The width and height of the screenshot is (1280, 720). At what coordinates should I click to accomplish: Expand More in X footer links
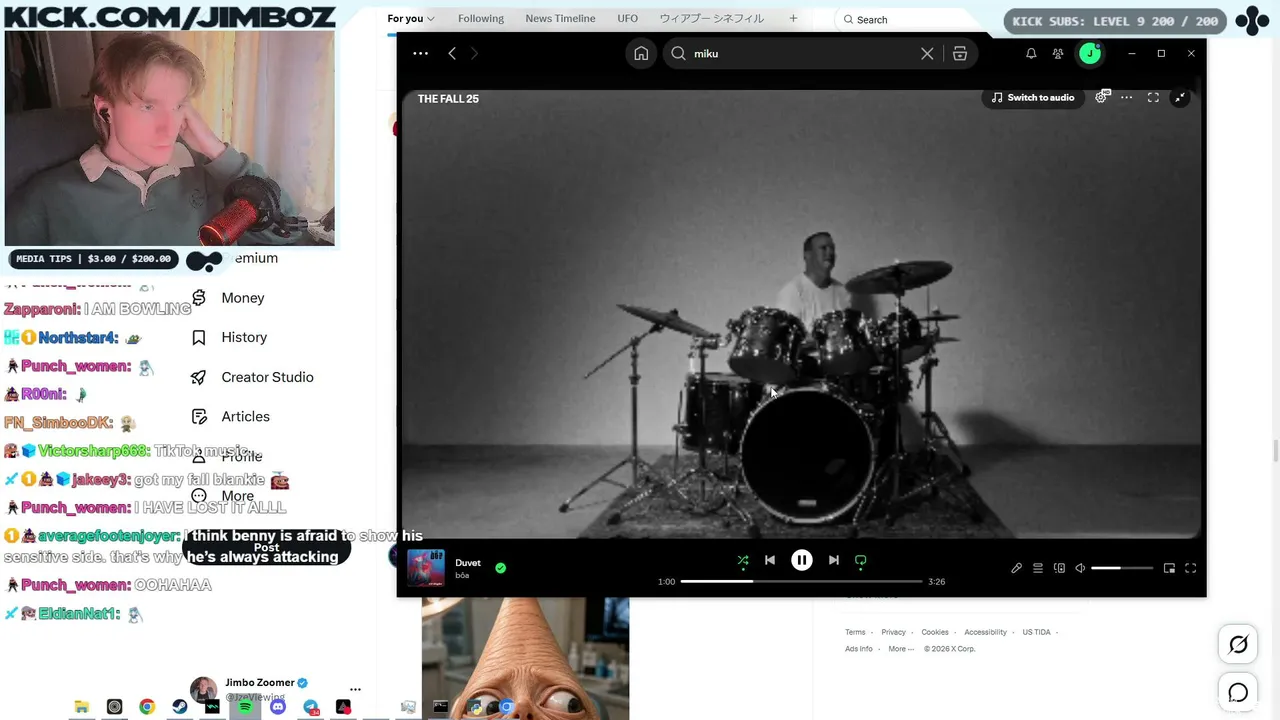coord(899,649)
